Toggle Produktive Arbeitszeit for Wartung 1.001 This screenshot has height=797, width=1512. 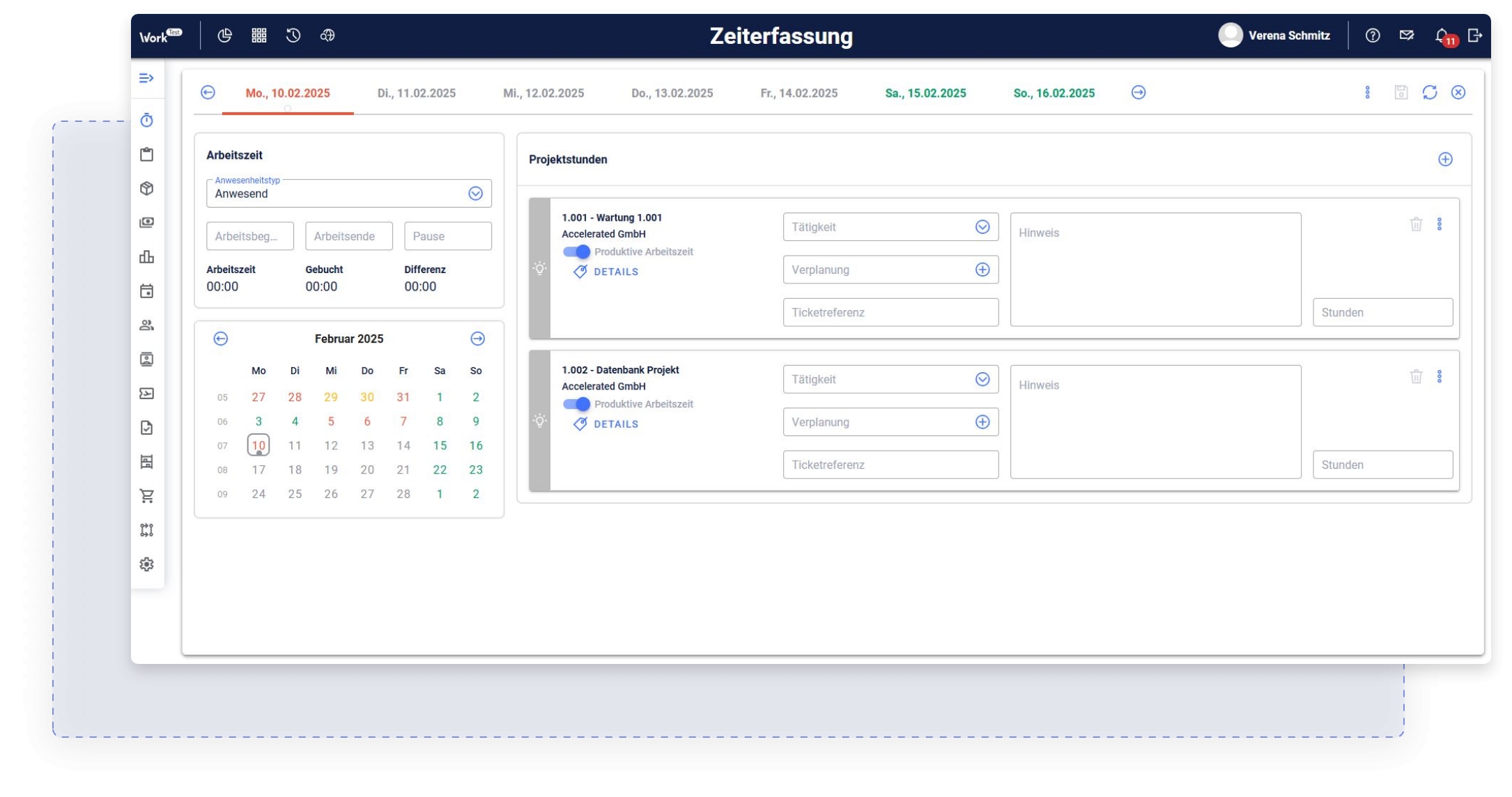576,252
